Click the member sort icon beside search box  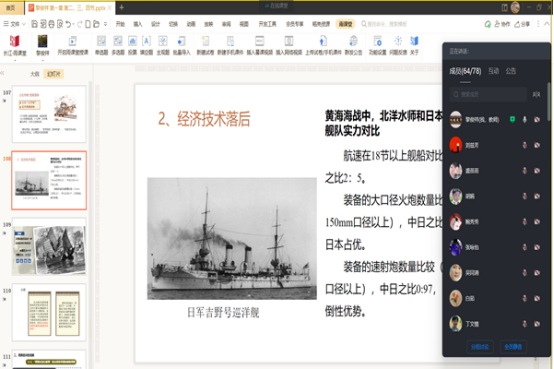coord(536,94)
